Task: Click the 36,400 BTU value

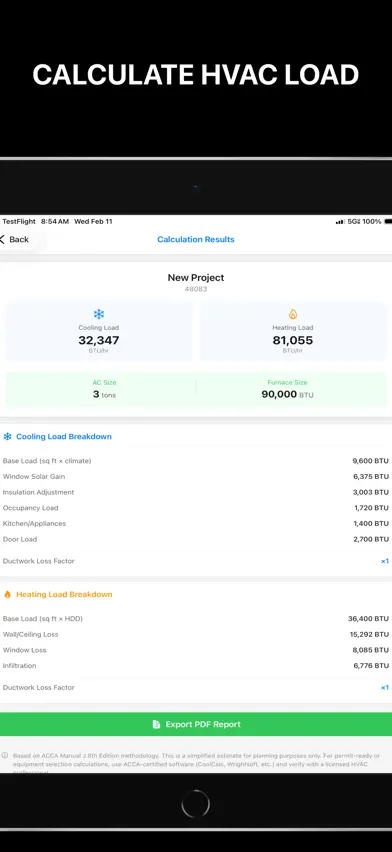Action: [369, 618]
